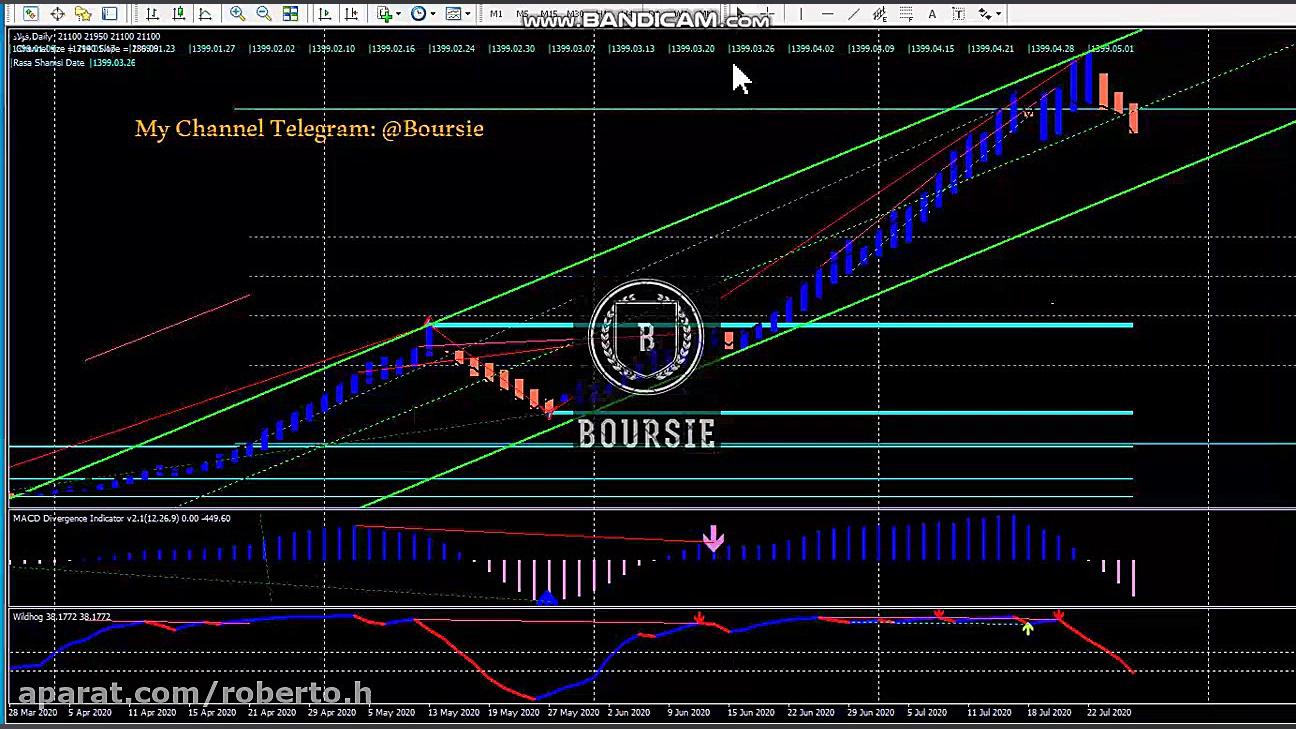Viewport: 1296px width, 729px height.
Task: Click the '1399.03.13' Shamsi date label
Action: click(634, 48)
